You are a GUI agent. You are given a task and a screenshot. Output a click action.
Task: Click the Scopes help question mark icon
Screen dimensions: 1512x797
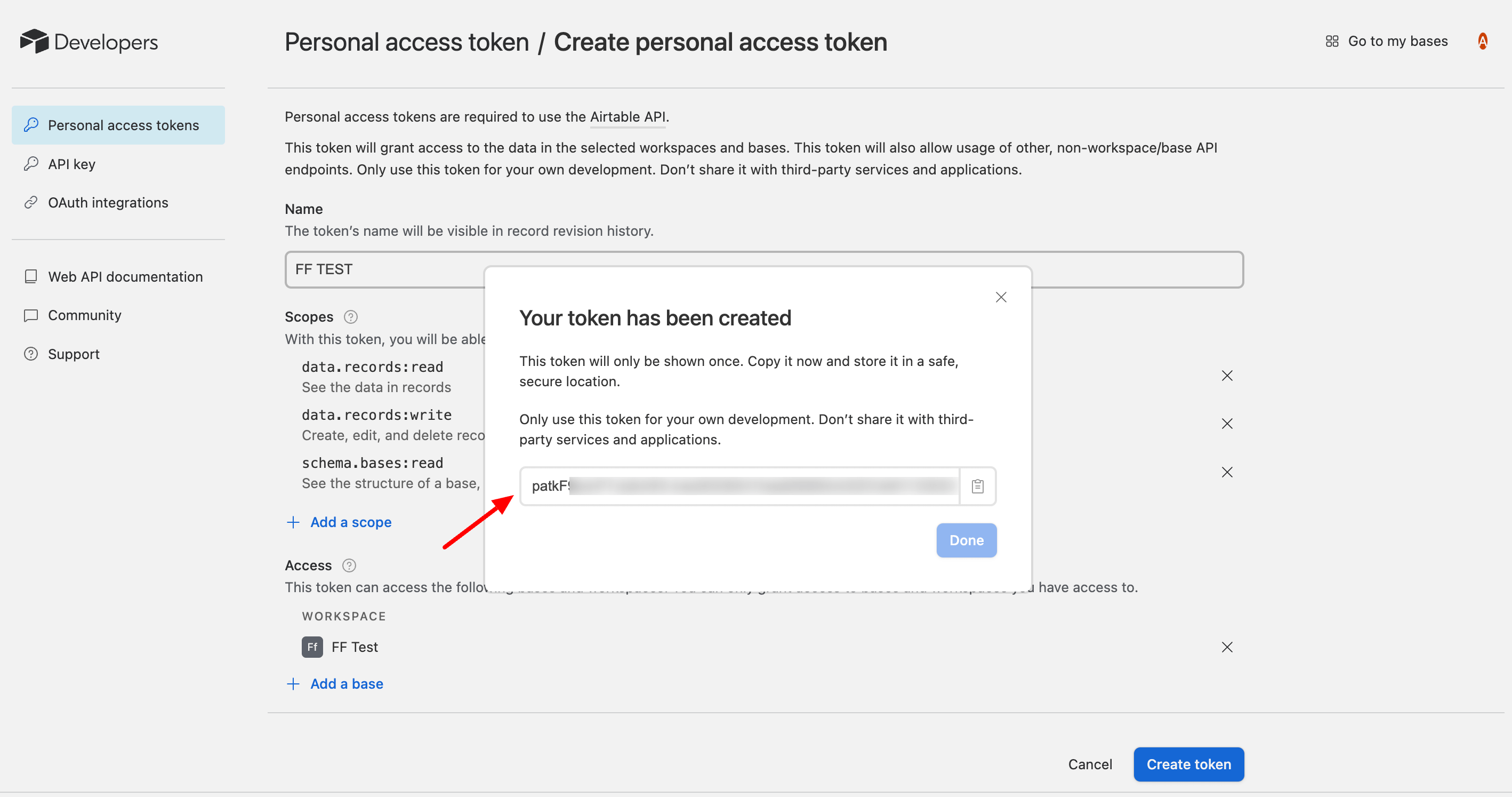point(350,317)
